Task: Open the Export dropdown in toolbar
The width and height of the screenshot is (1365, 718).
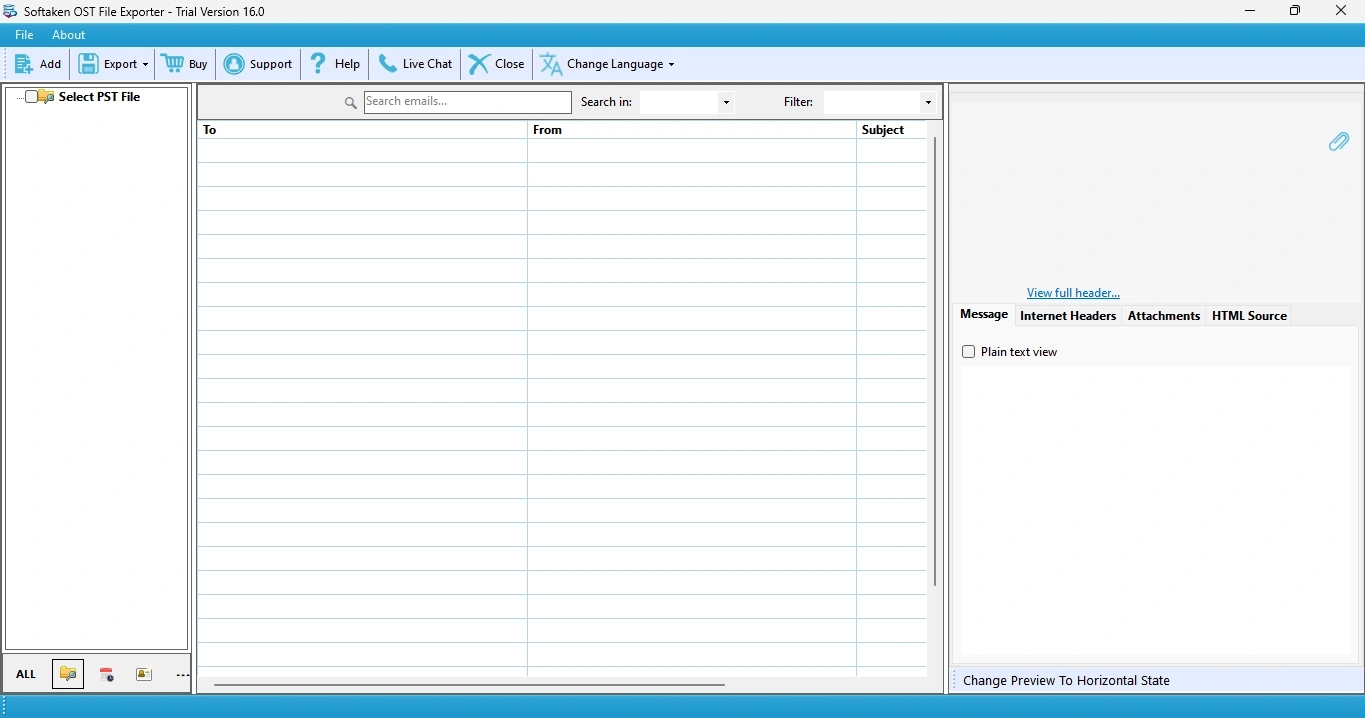Action: click(x=113, y=64)
